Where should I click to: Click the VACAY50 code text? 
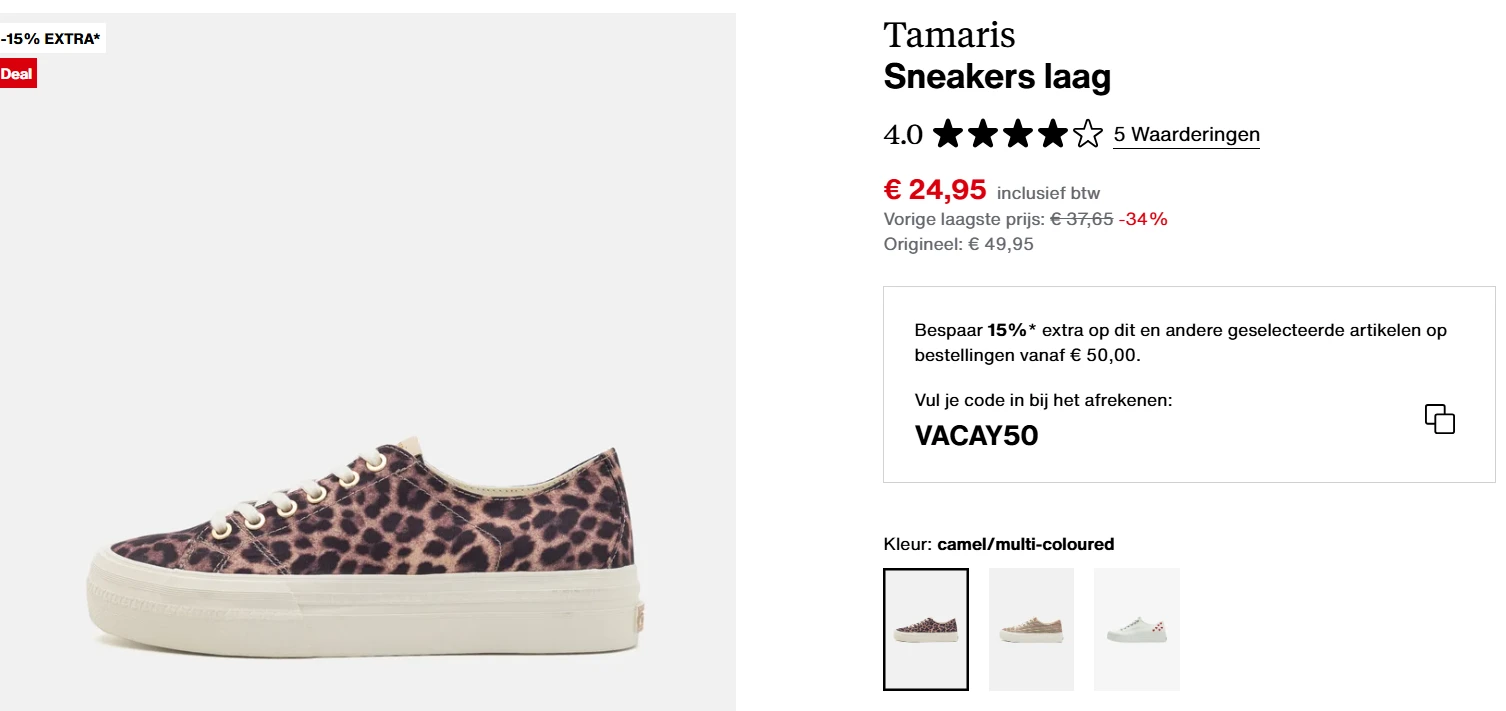[x=977, y=436]
